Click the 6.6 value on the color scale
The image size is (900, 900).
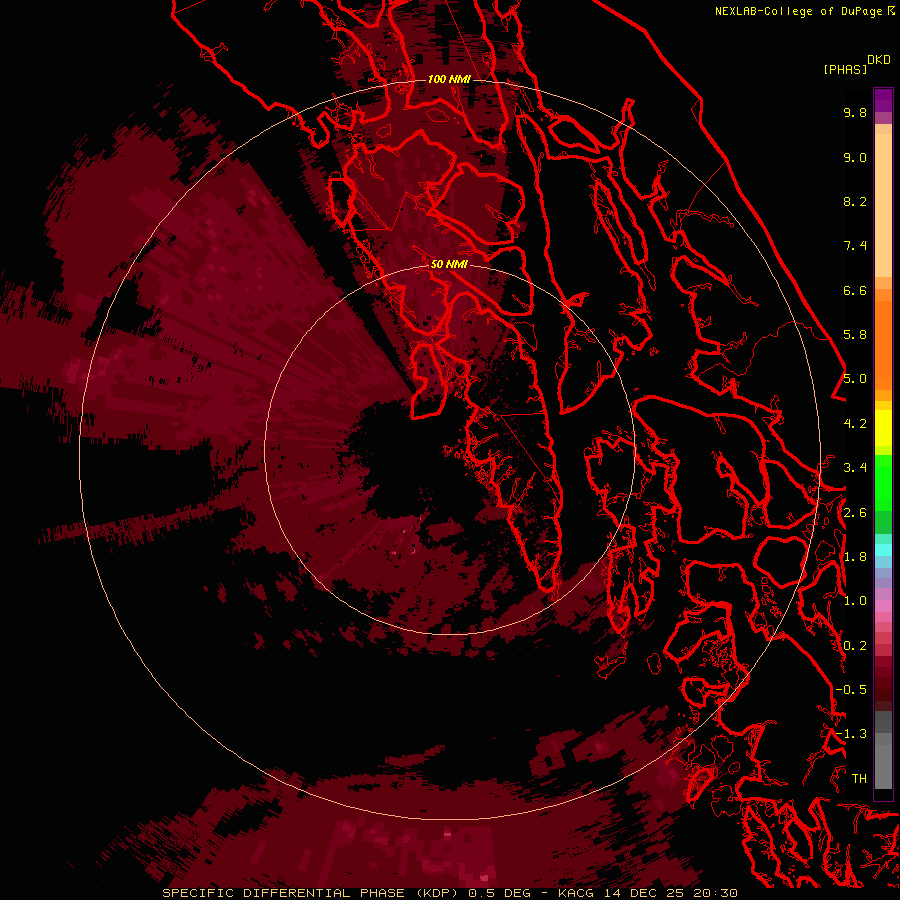(855, 290)
